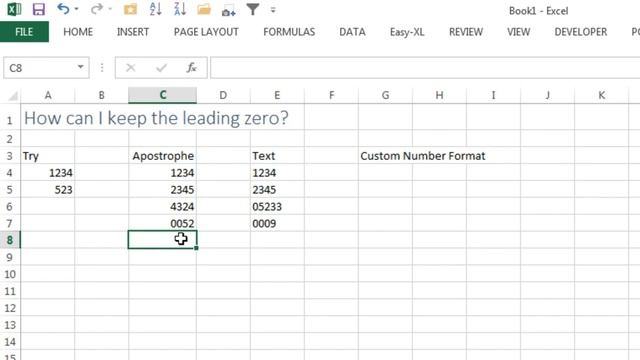
Task: Select cell E7 containing 0009
Action: click(x=277, y=223)
